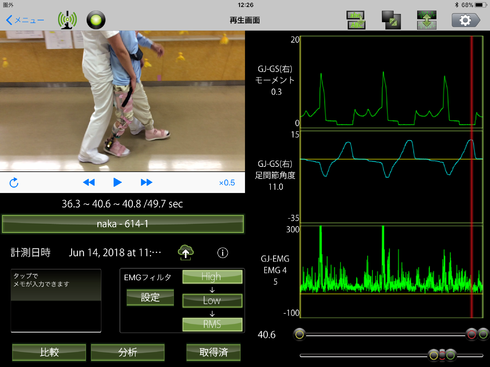Toggle the RMS EMG filter
The height and width of the screenshot is (367, 490).
[x=212, y=324]
